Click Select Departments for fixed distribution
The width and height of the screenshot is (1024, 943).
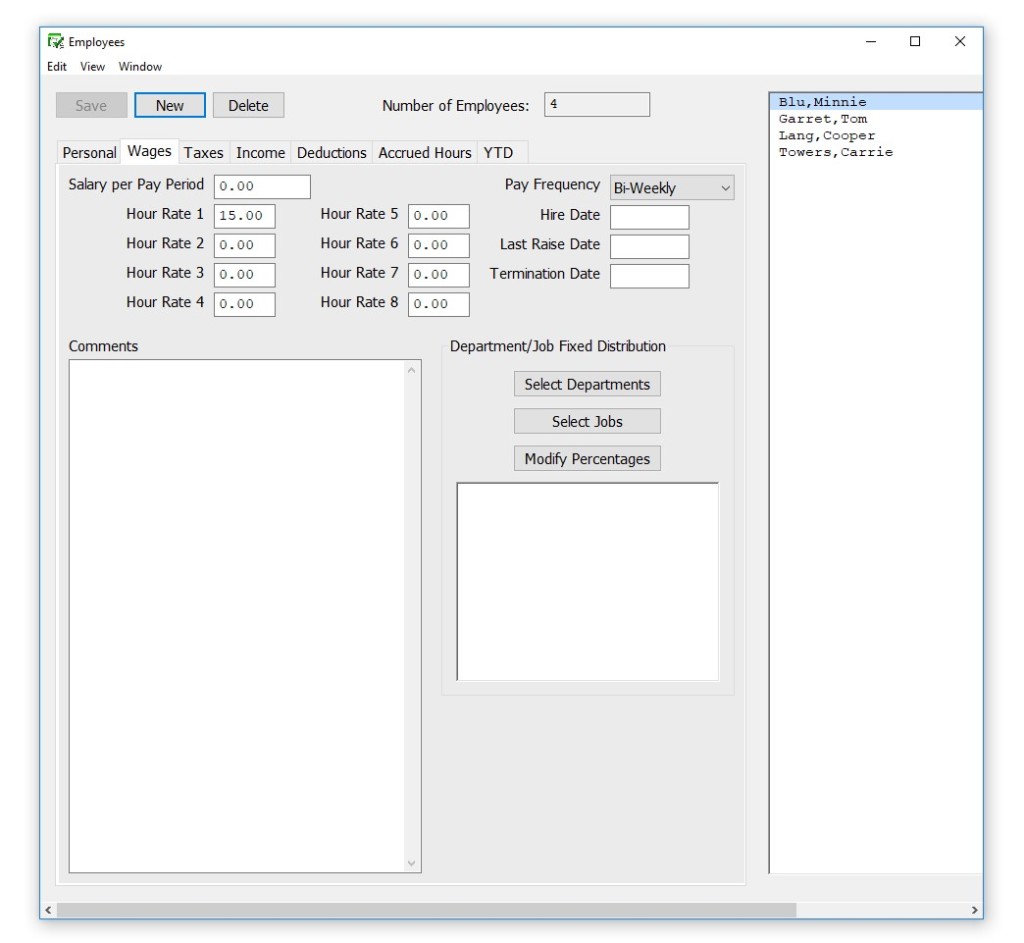click(586, 382)
